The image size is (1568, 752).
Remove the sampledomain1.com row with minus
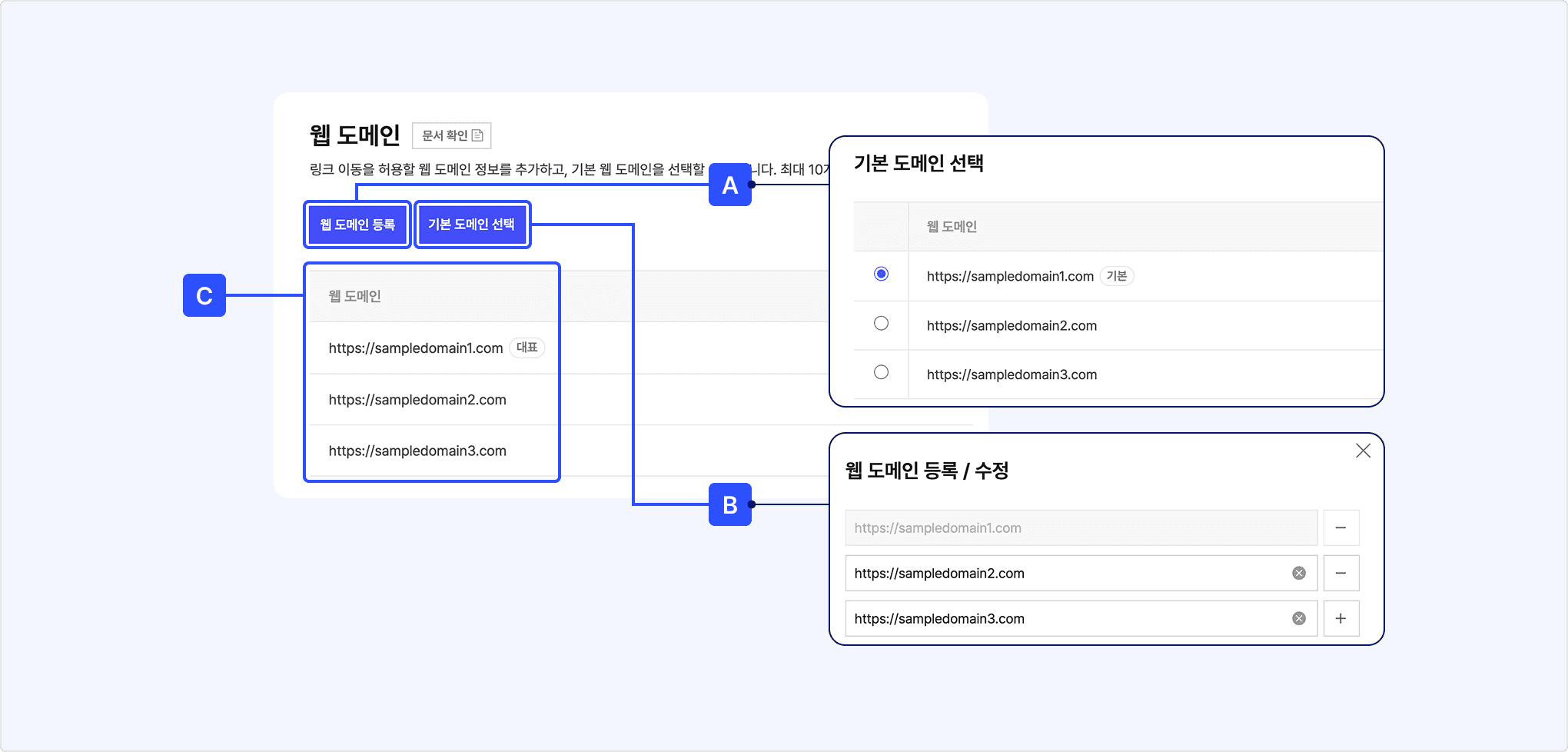click(1340, 528)
